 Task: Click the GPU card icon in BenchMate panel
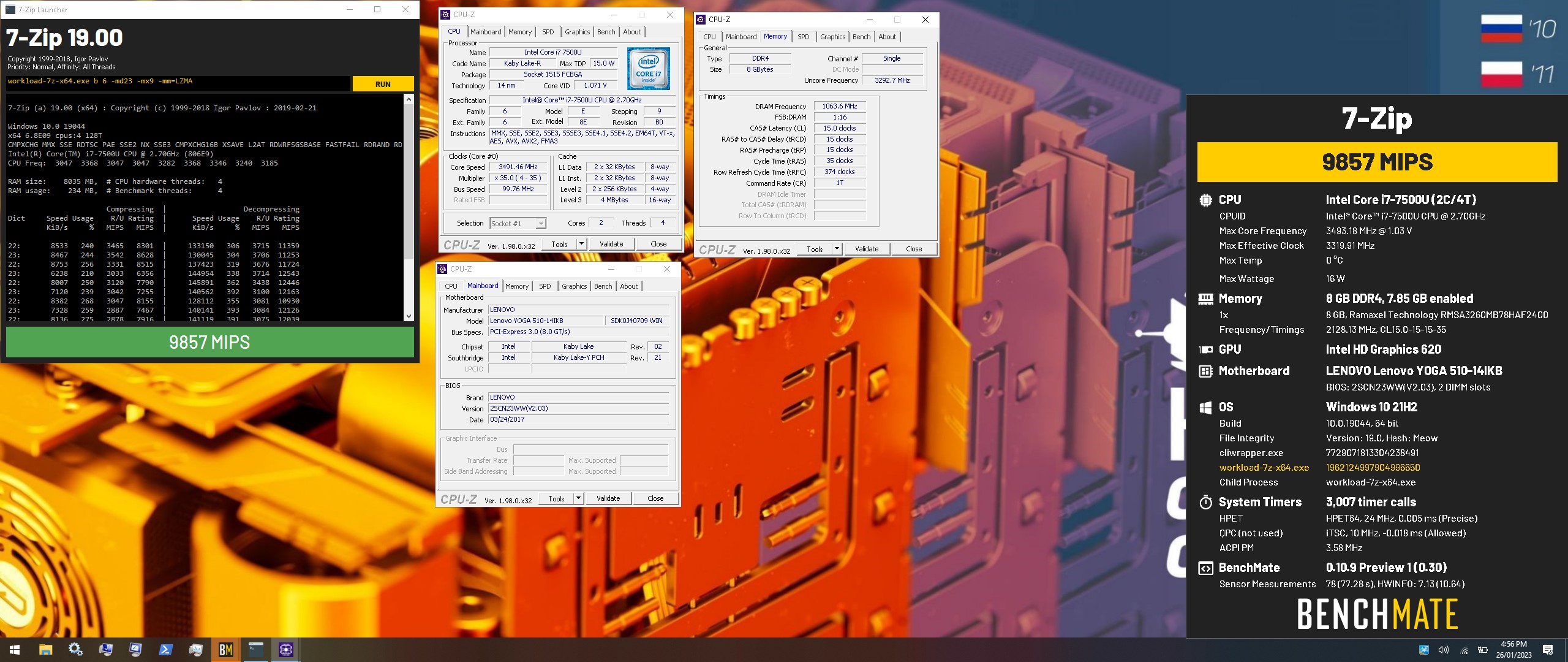[x=1205, y=349]
